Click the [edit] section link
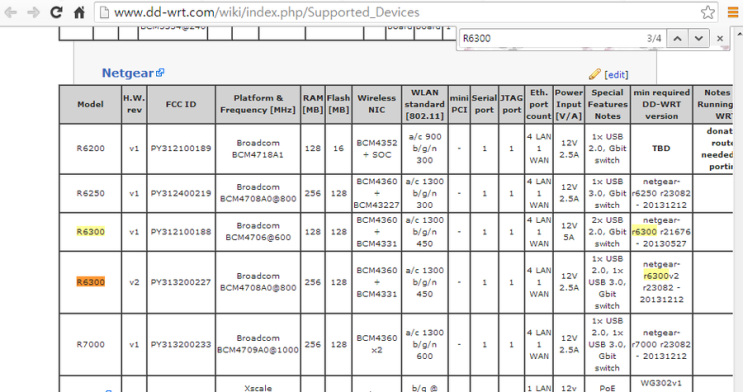743x392 pixels. coord(616,75)
